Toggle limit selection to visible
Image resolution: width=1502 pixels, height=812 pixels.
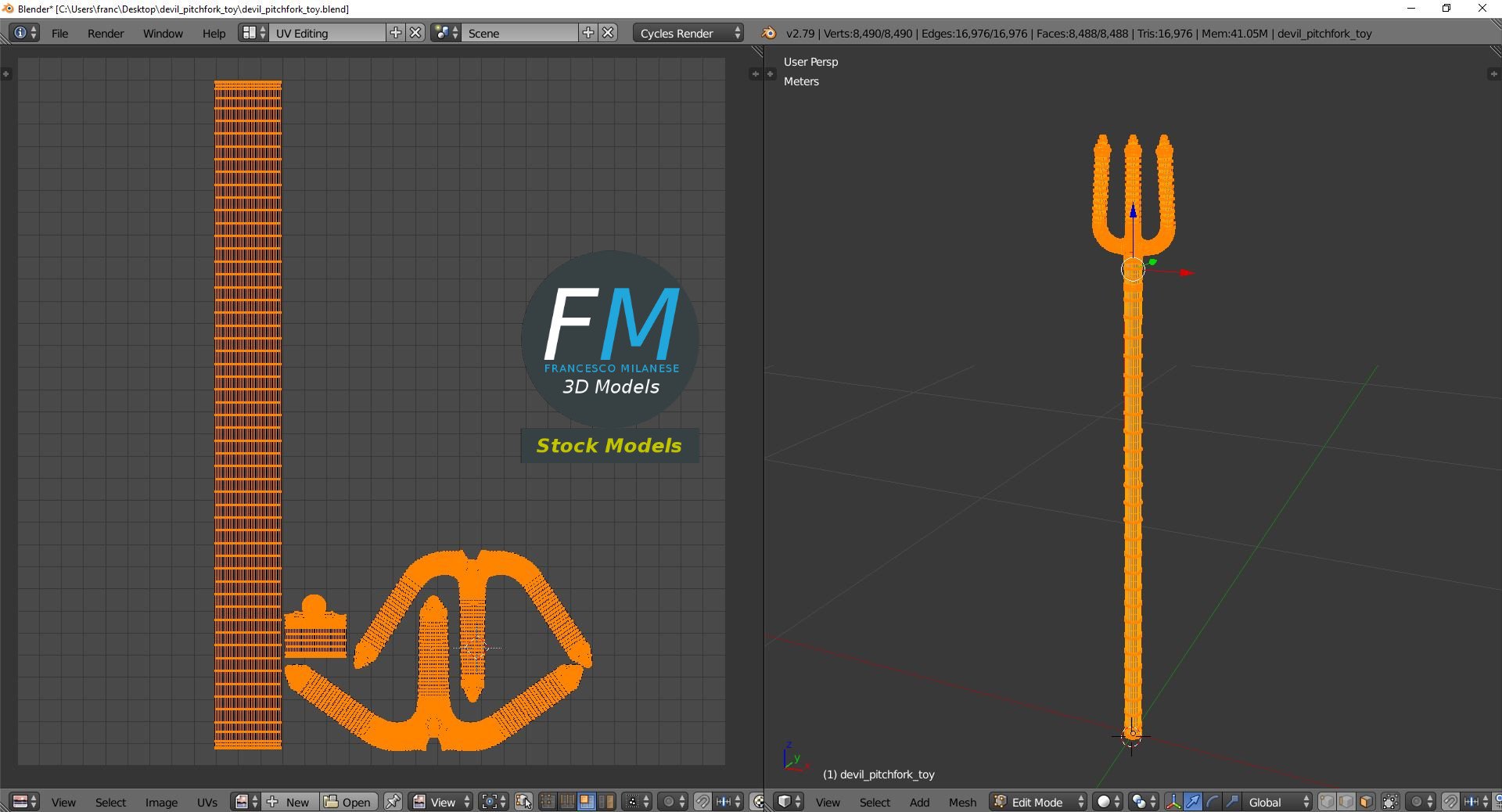1390,802
